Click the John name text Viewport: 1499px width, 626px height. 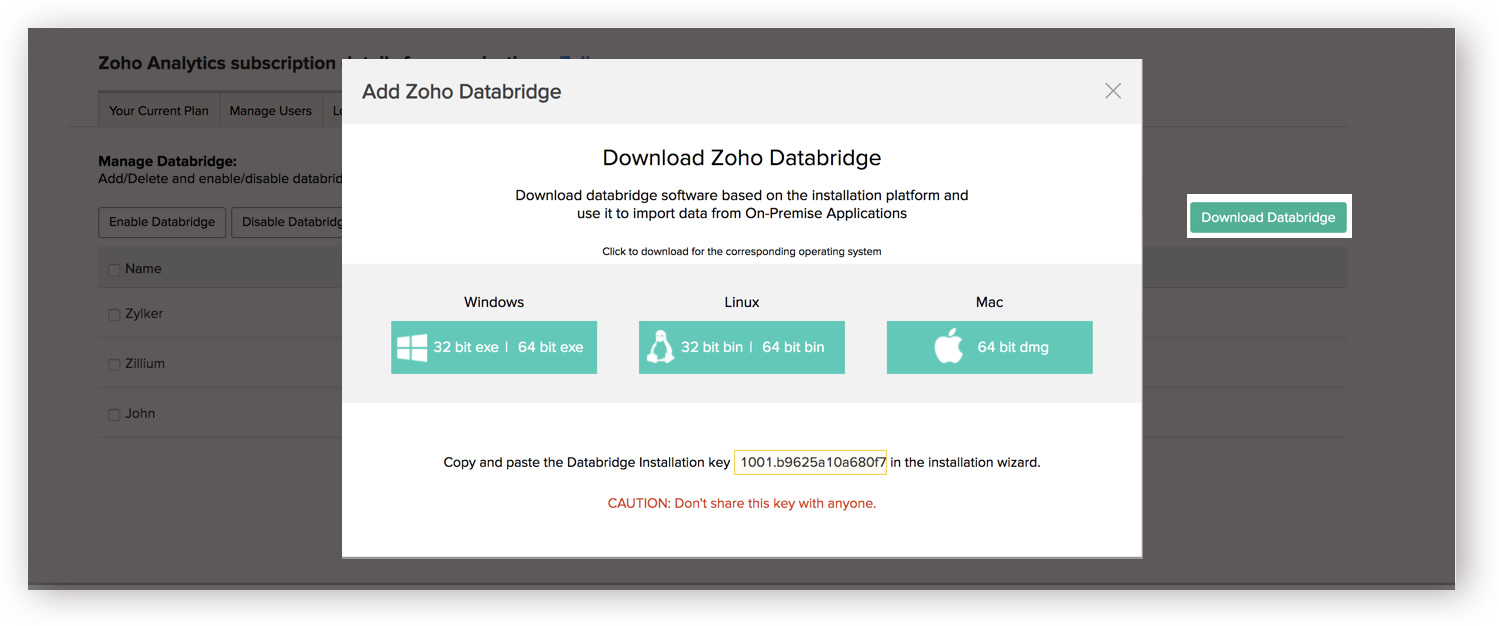[140, 413]
